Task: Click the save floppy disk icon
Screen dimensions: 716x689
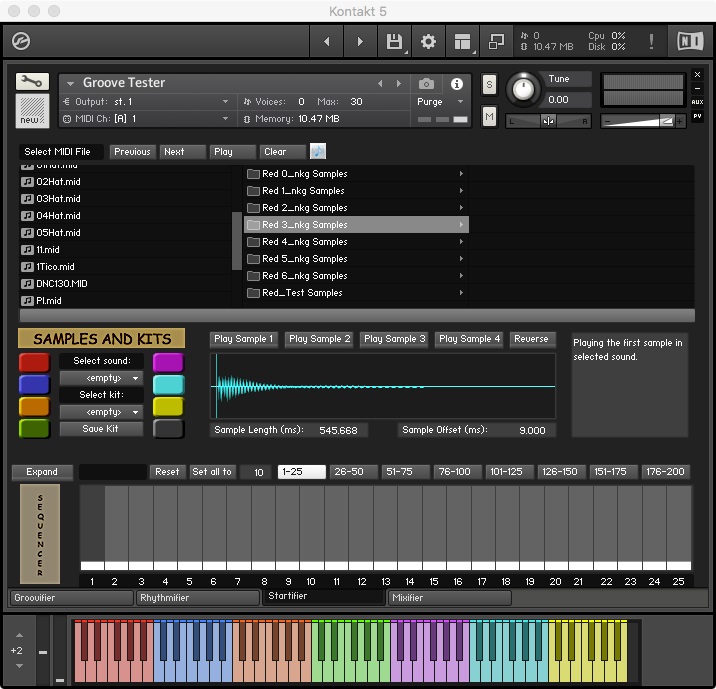Action: tap(394, 42)
